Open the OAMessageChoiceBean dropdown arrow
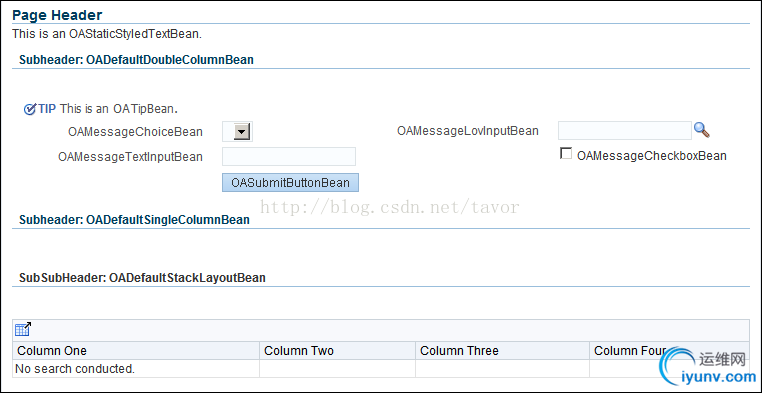The width and height of the screenshot is (762, 393). (242, 132)
